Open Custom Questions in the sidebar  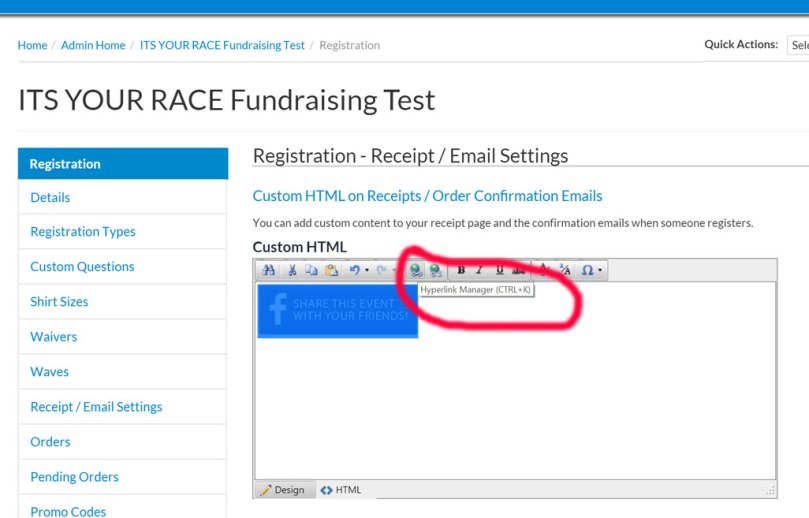82,267
